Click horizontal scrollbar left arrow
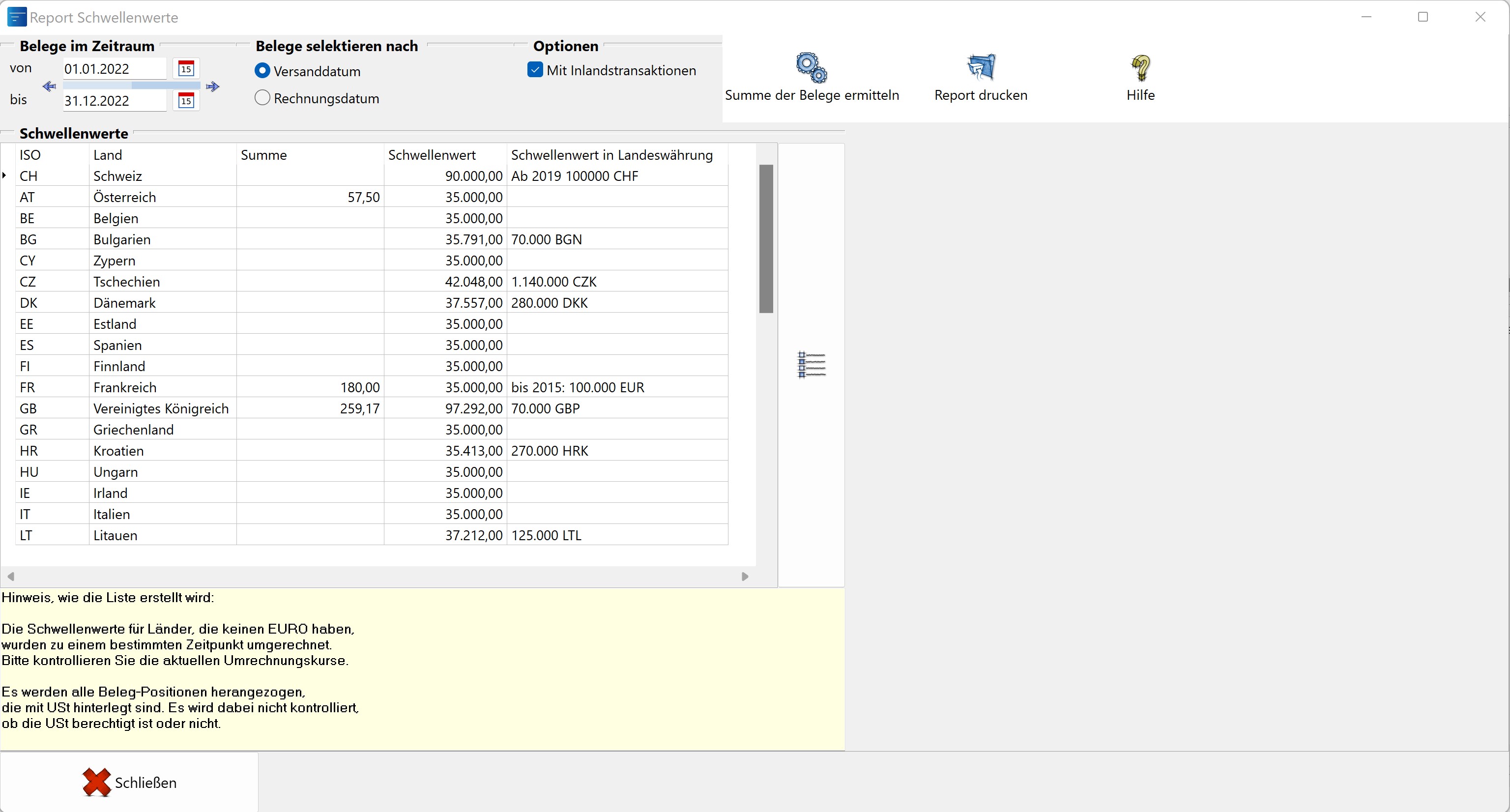The width and height of the screenshot is (1510, 812). (10, 577)
